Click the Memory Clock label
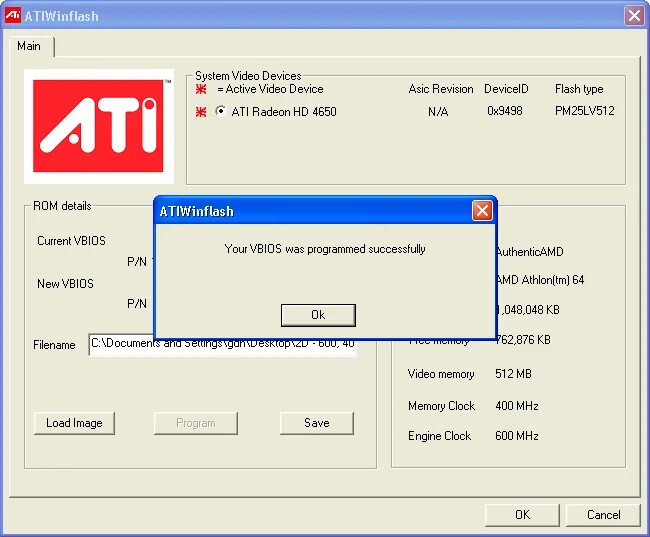The height and width of the screenshot is (537, 650). coord(441,406)
